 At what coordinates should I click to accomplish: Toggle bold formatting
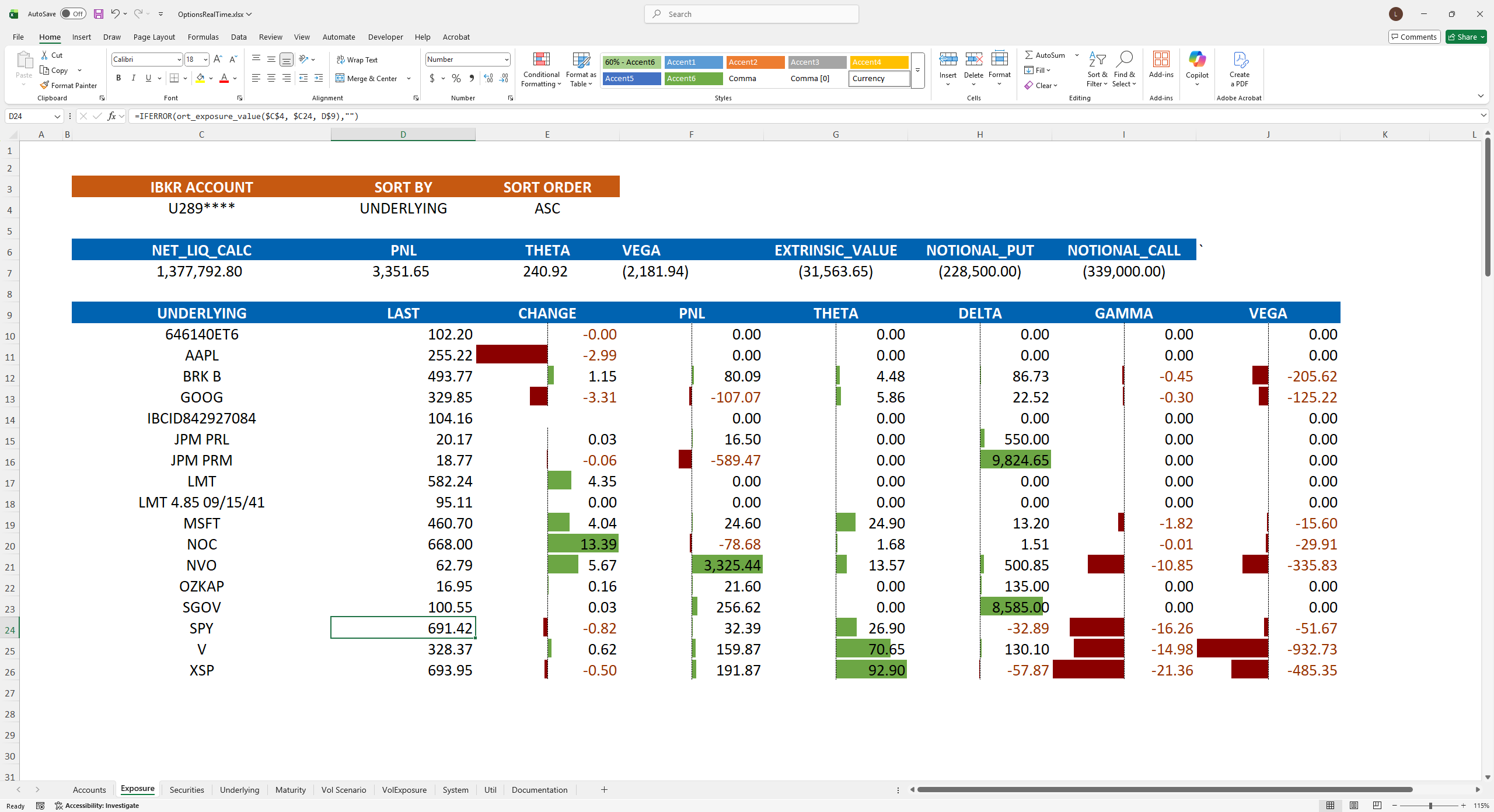click(118, 78)
